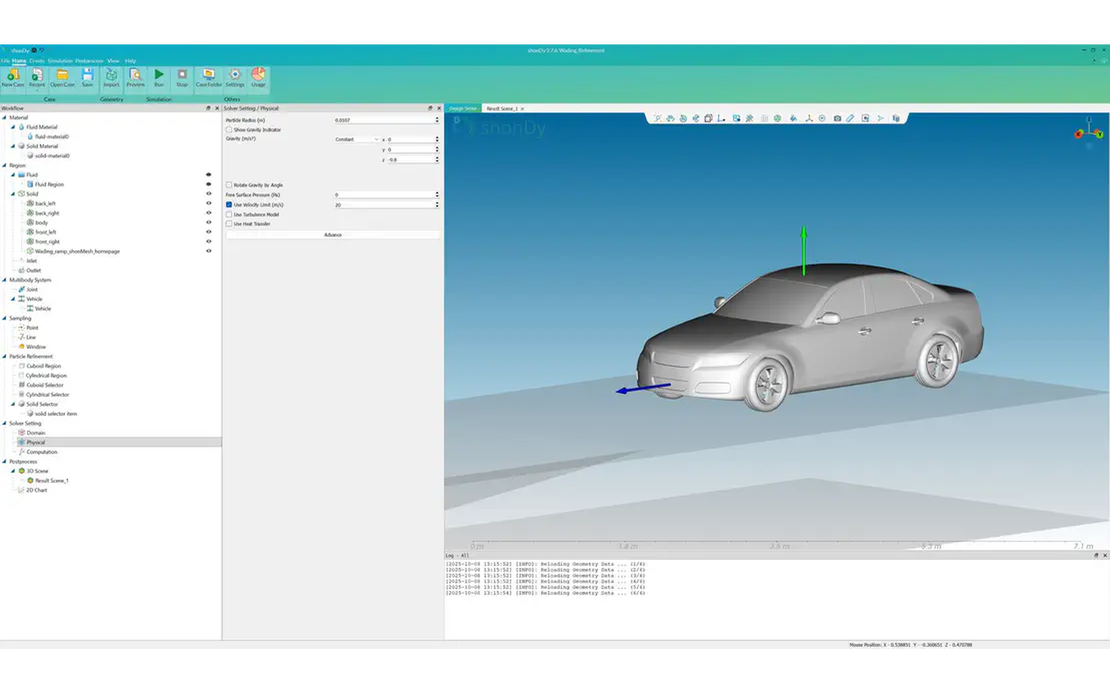Select the Computation solver setting item
Screen dimensions: 1110x694
coord(42,452)
